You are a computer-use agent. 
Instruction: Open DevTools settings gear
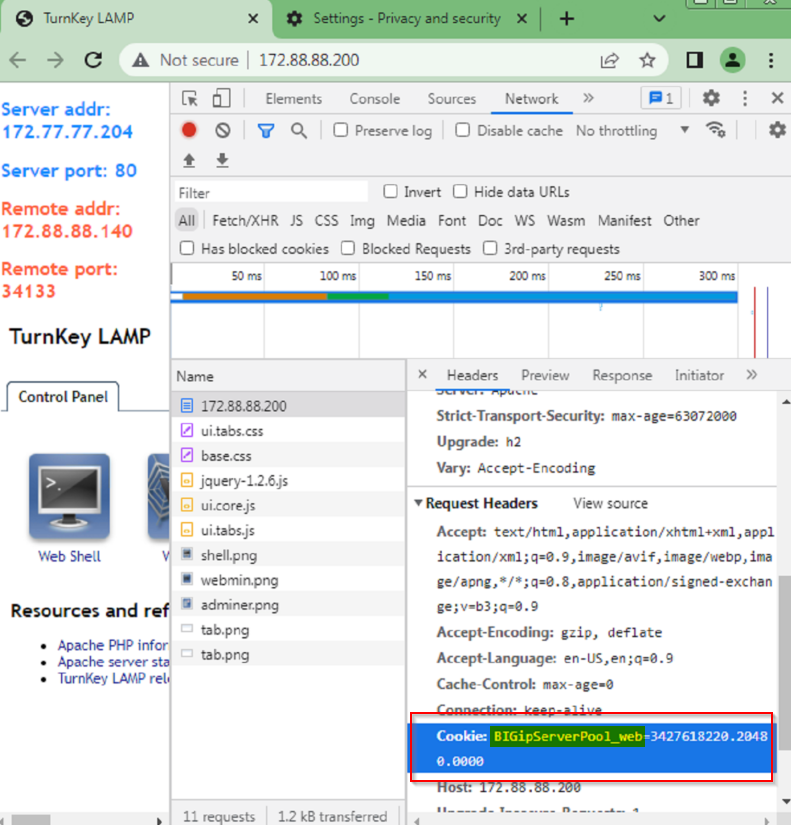coord(711,98)
